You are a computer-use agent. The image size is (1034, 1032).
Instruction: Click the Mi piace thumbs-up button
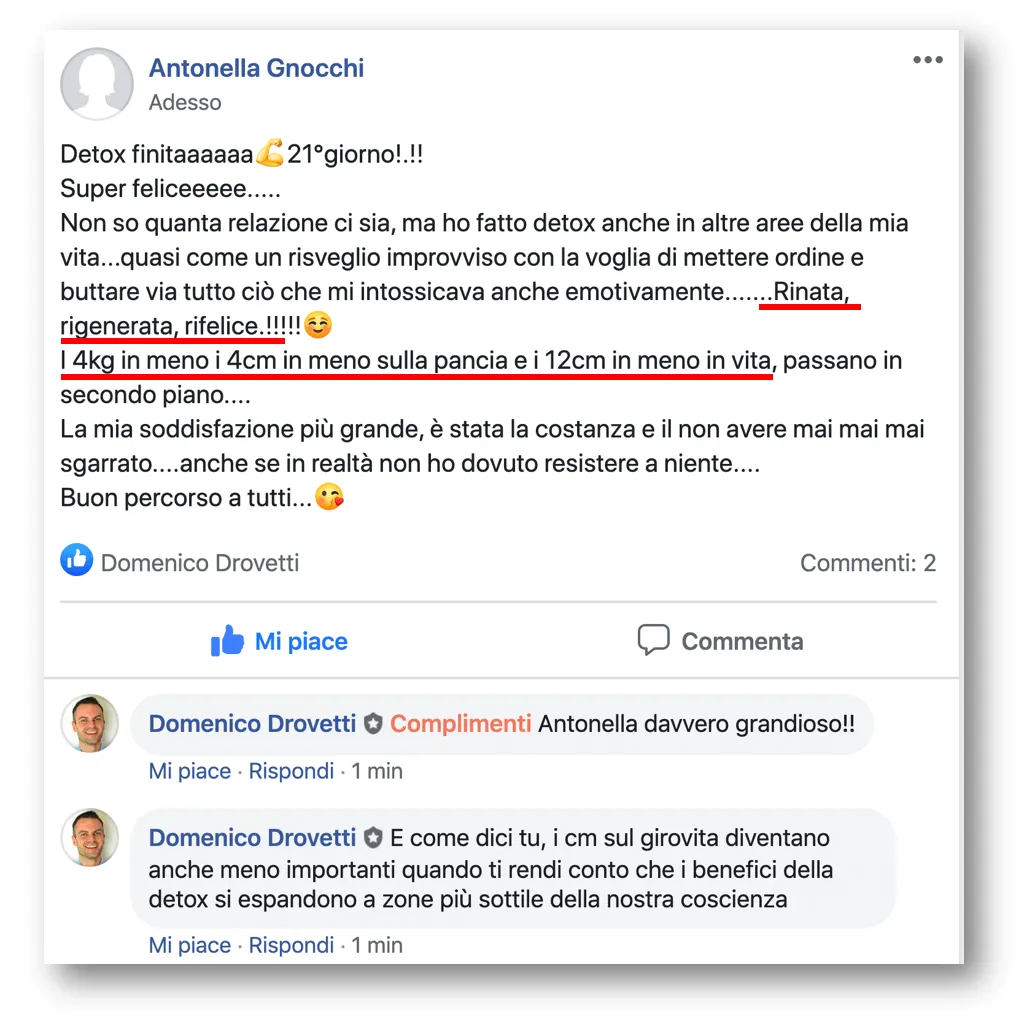[279, 640]
